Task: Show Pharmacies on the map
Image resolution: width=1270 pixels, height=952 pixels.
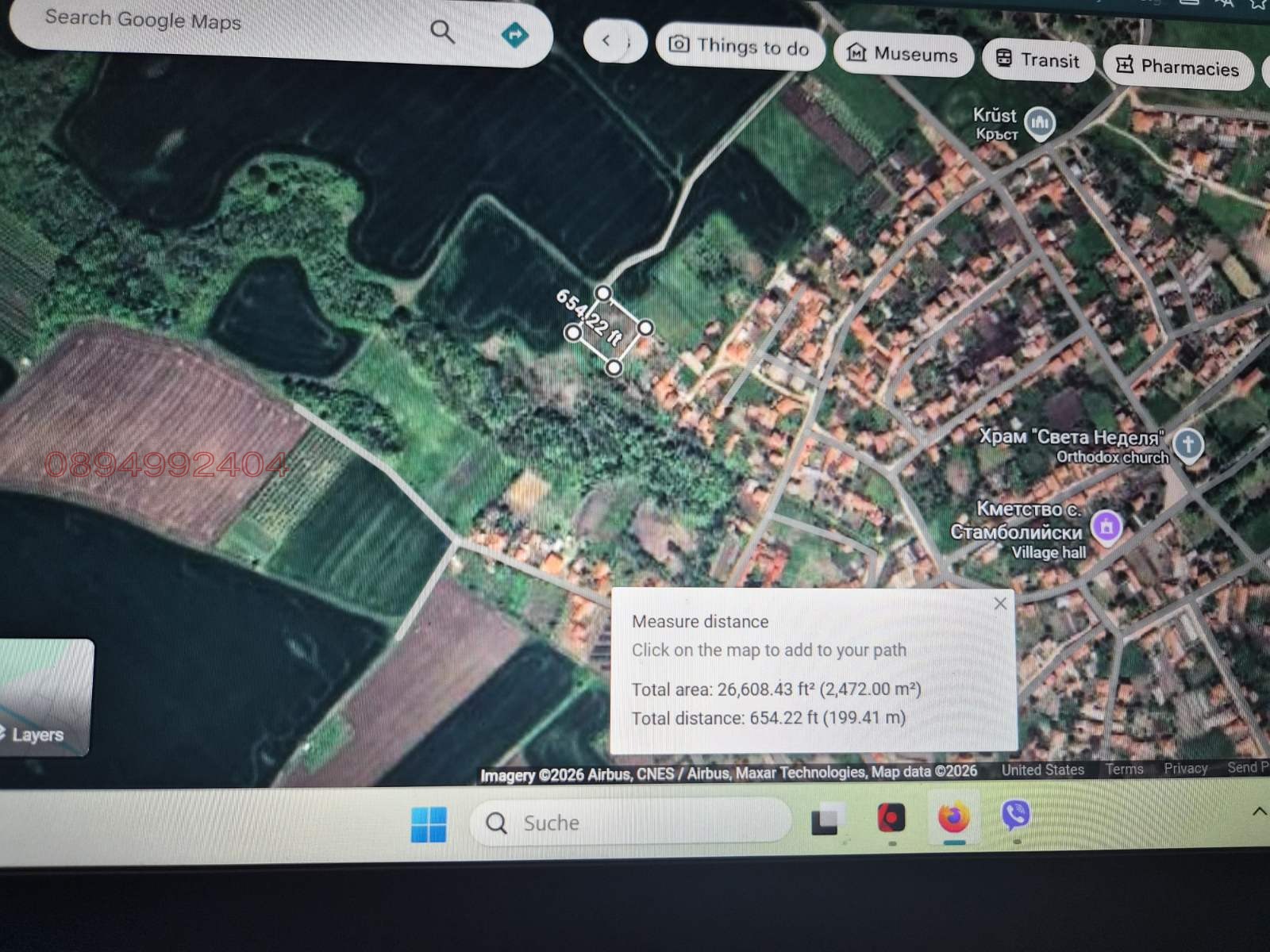Action: (x=1178, y=67)
